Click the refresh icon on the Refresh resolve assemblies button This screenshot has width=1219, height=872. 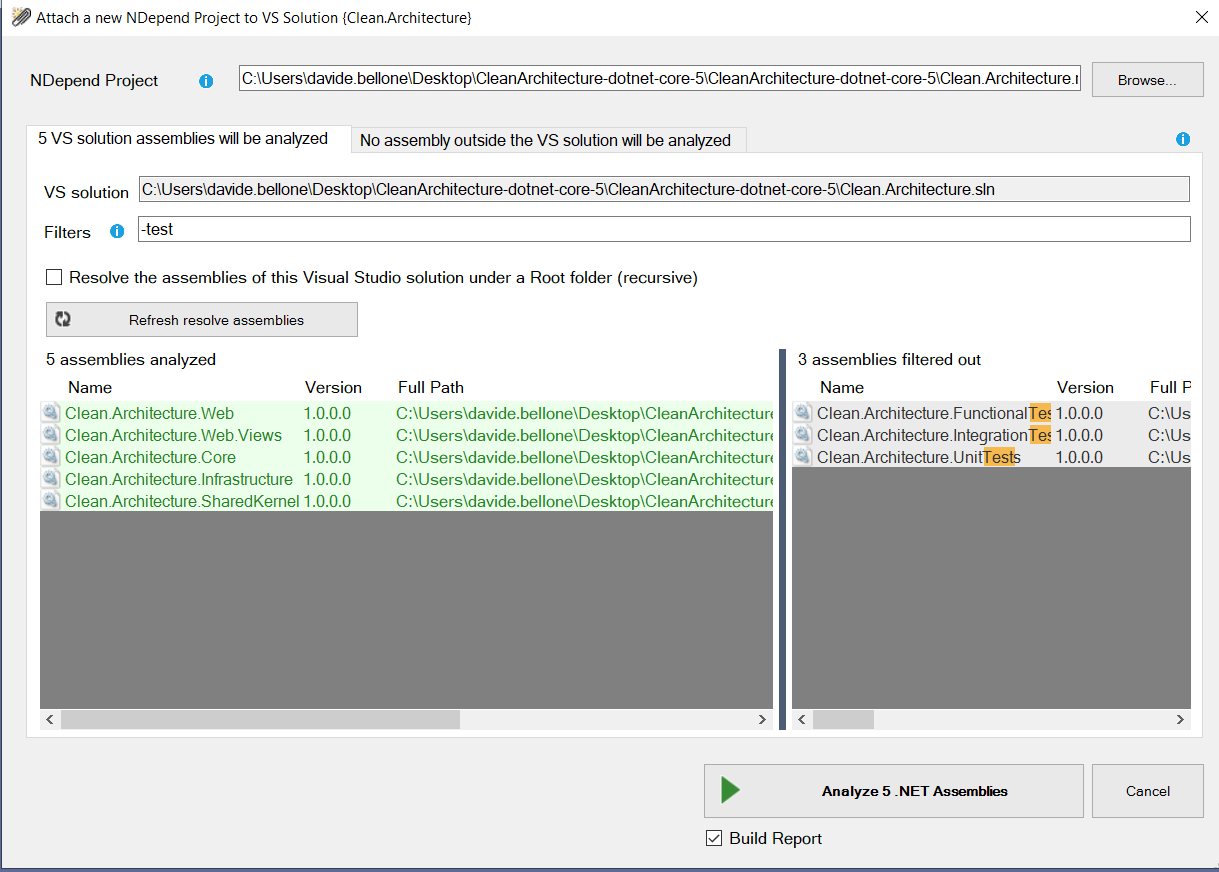tap(63, 320)
